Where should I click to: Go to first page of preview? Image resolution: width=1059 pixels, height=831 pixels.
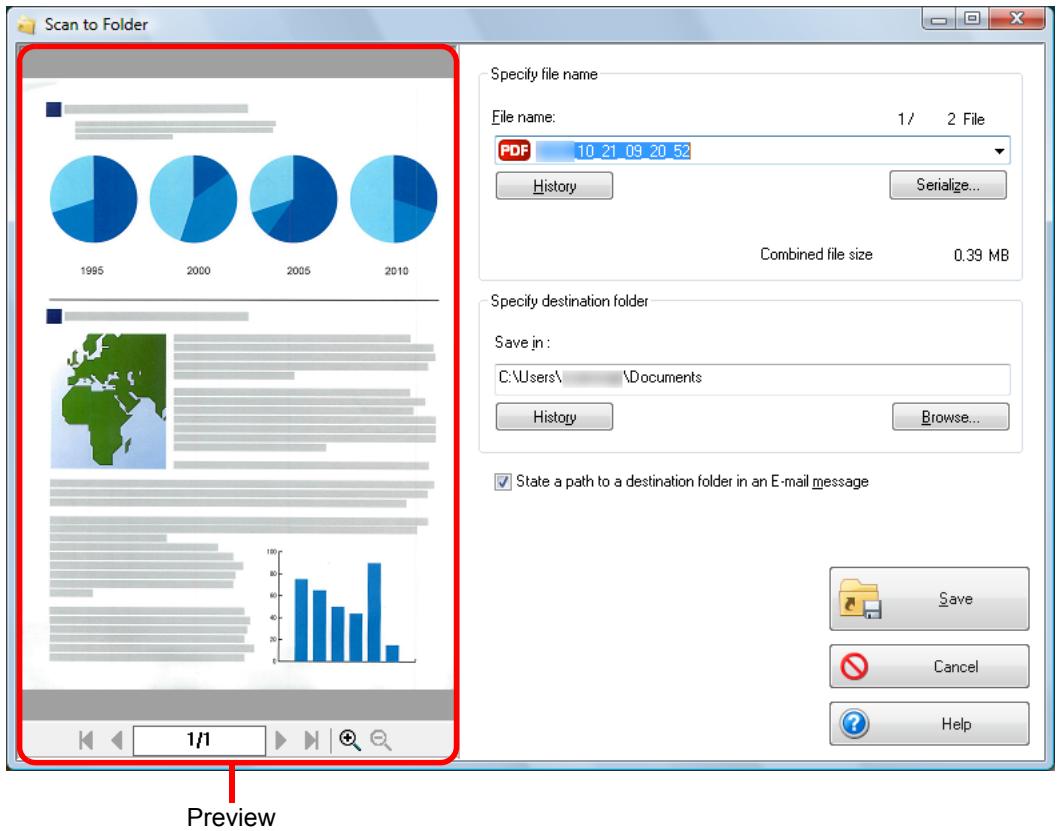(86, 740)
